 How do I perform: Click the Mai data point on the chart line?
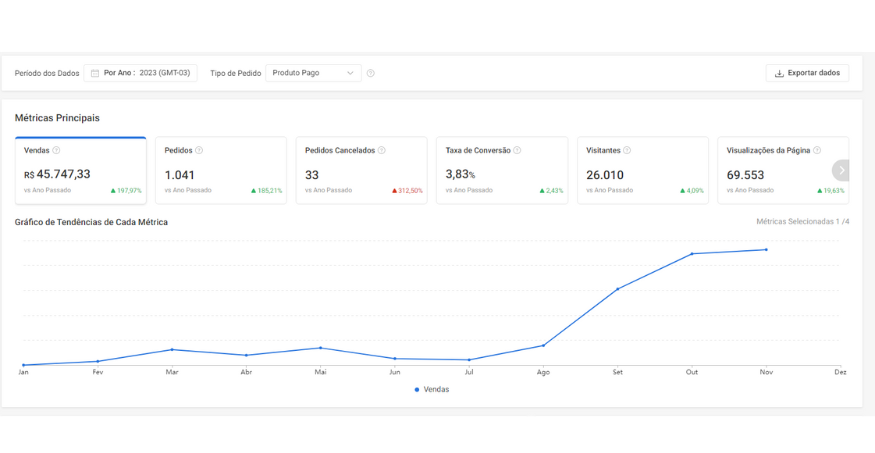(320, 348)
